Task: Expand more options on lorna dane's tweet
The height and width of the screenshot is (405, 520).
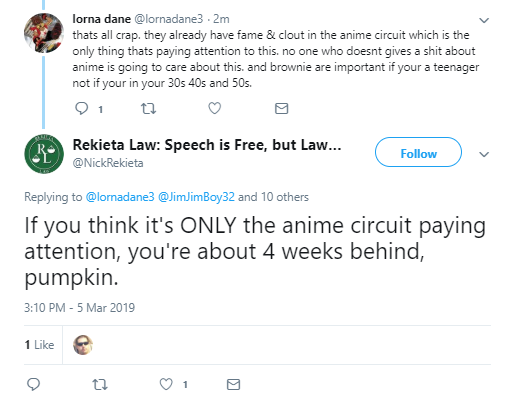Action: pos(484,20)
